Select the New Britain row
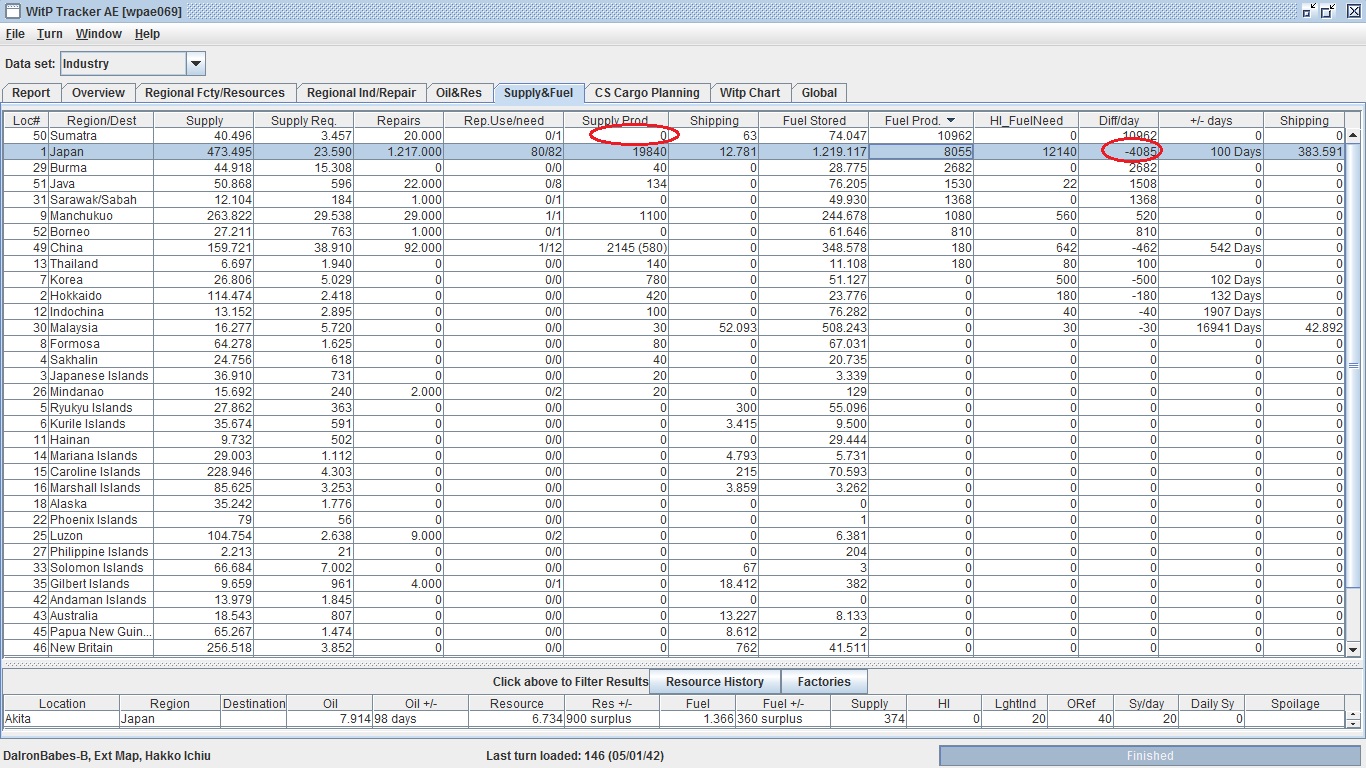This screenshot has width=1366, height=768. pos(674,648)
